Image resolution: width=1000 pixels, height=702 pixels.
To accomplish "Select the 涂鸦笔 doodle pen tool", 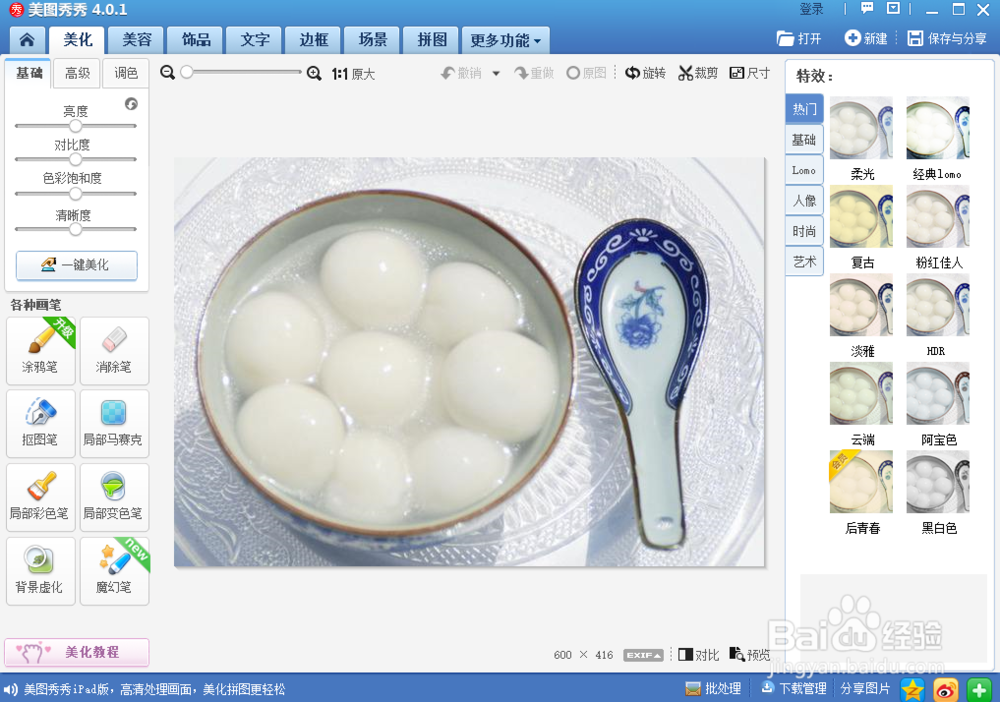I will point(41,351).
